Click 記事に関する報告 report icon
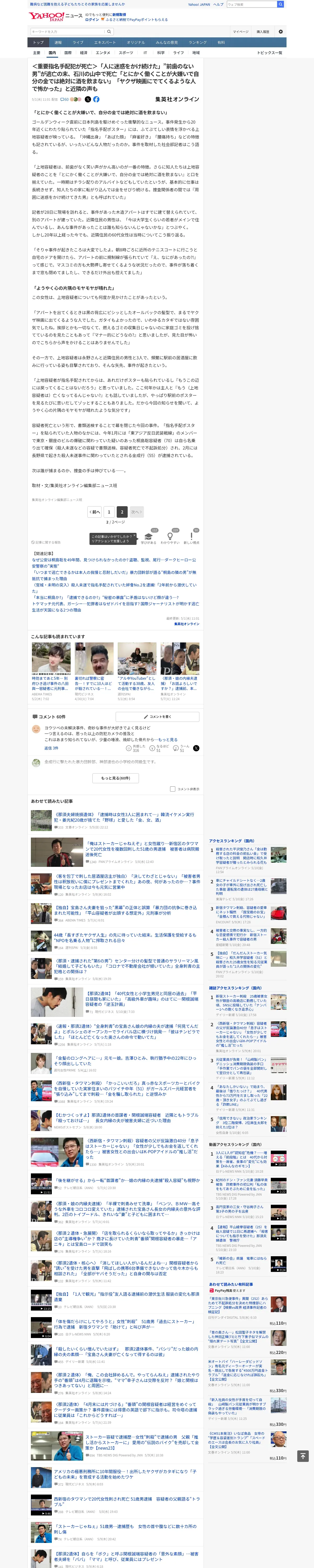 tap(46, 542)
